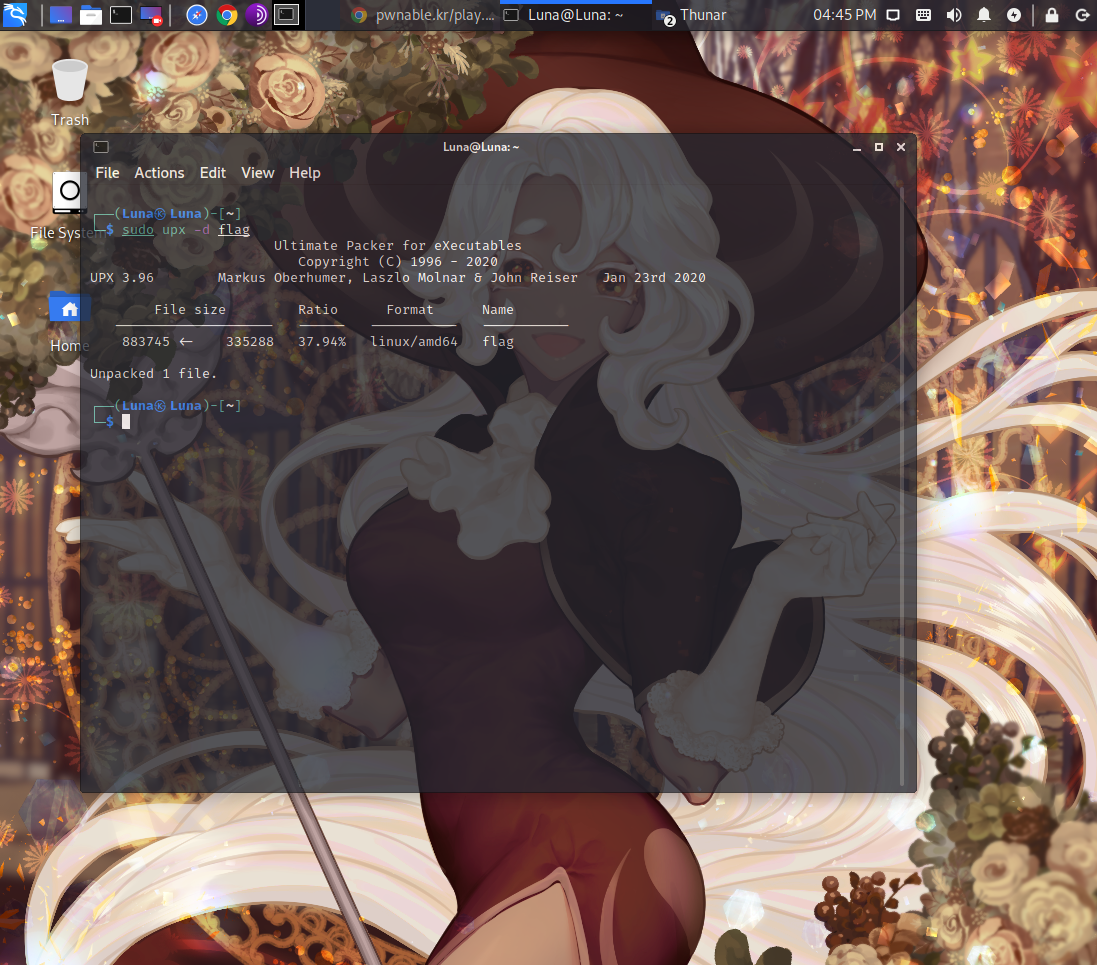This screenshot has width=1097, height=965.
Task: Open the terminal File menu
Action: tap(107, 173)
